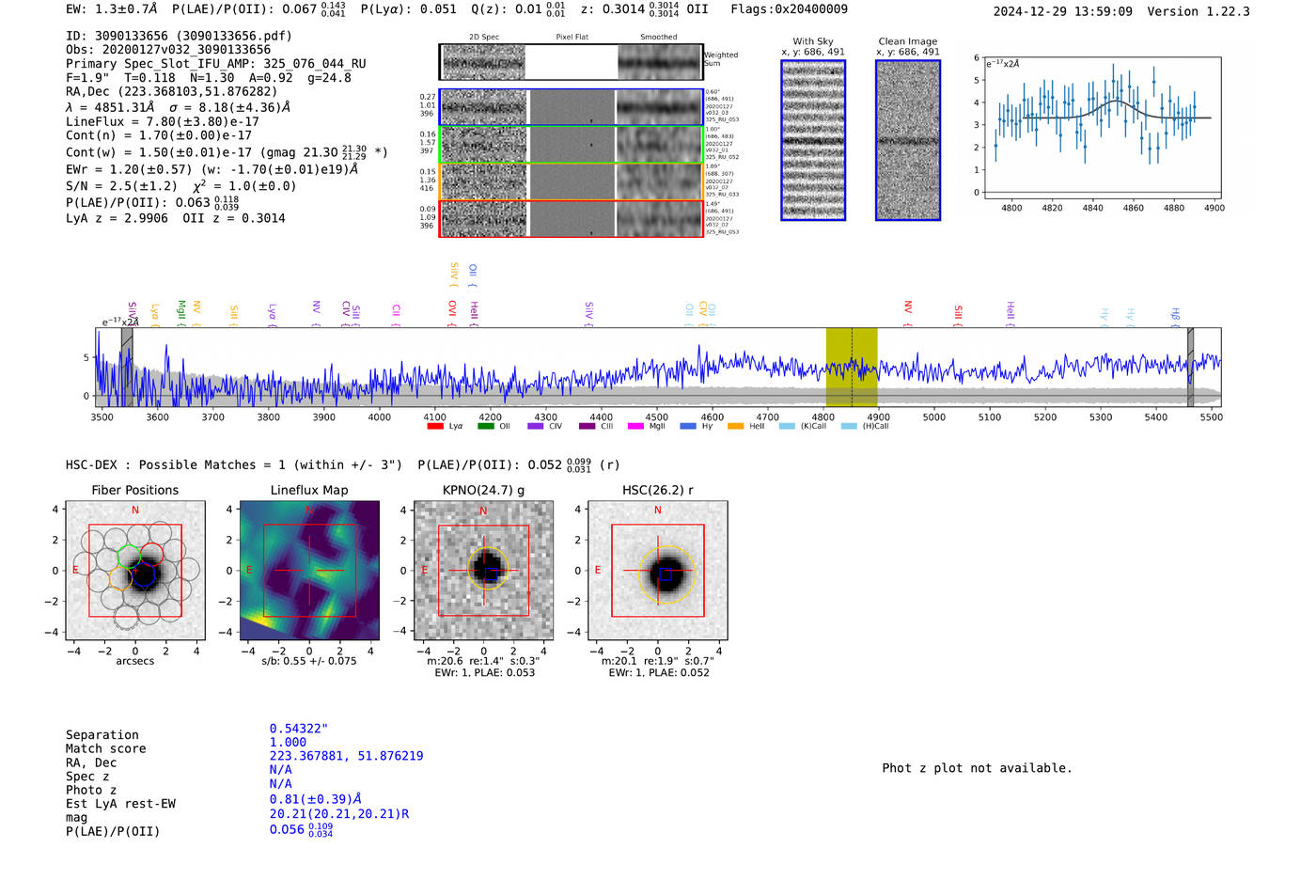Click the red Lyα legend swatch

coord(434,427)
